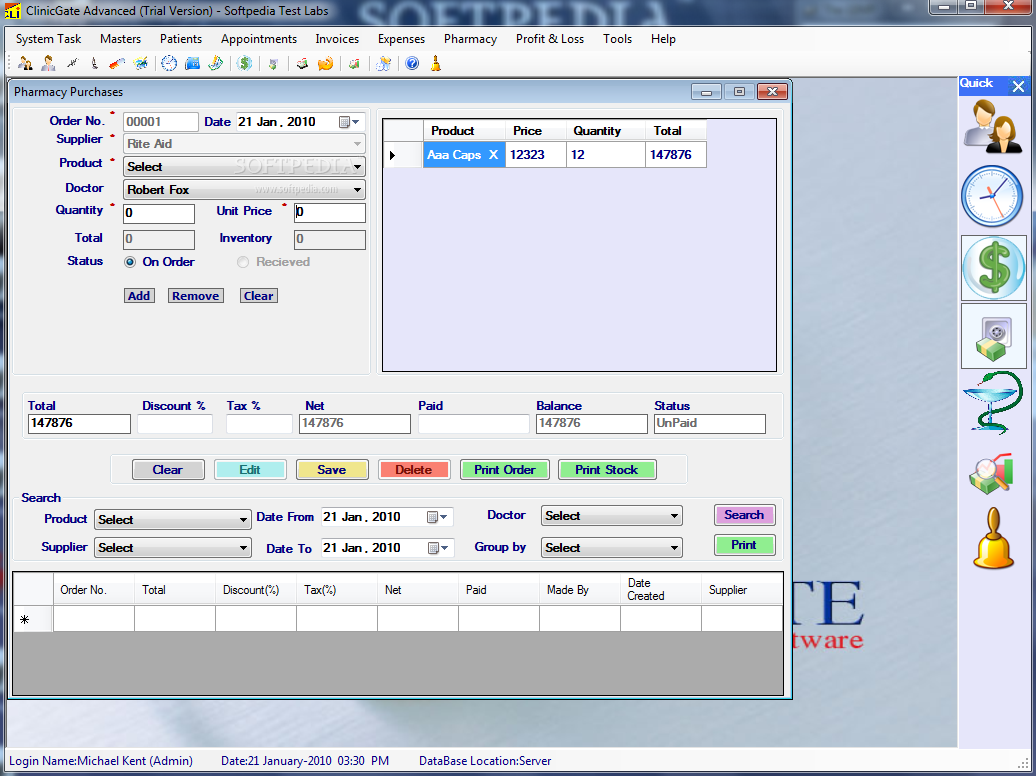Click the Order No. column header
1036x776 pixels.
tap(94, 590)
